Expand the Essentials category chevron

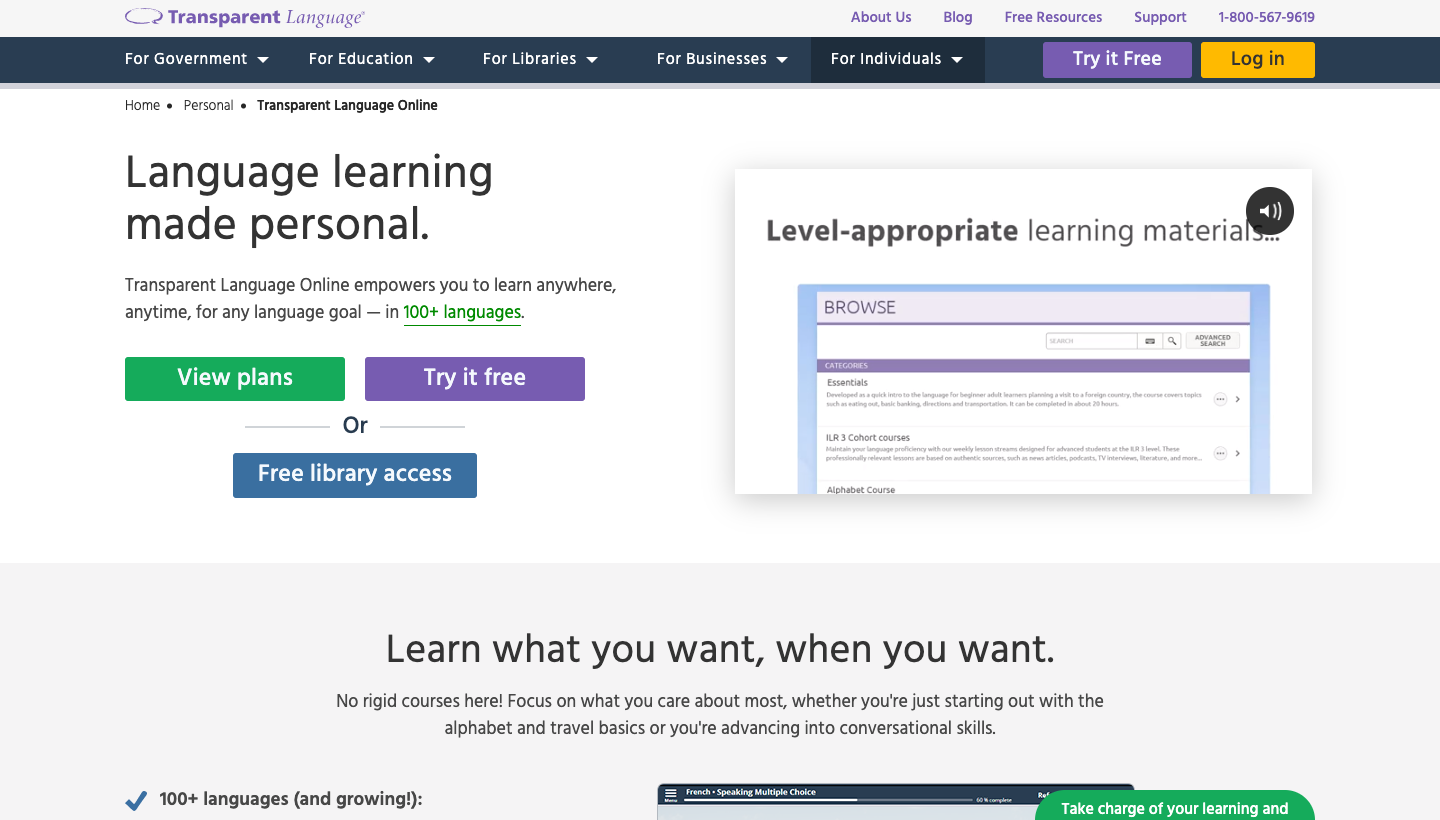[x=1238, y=399]
